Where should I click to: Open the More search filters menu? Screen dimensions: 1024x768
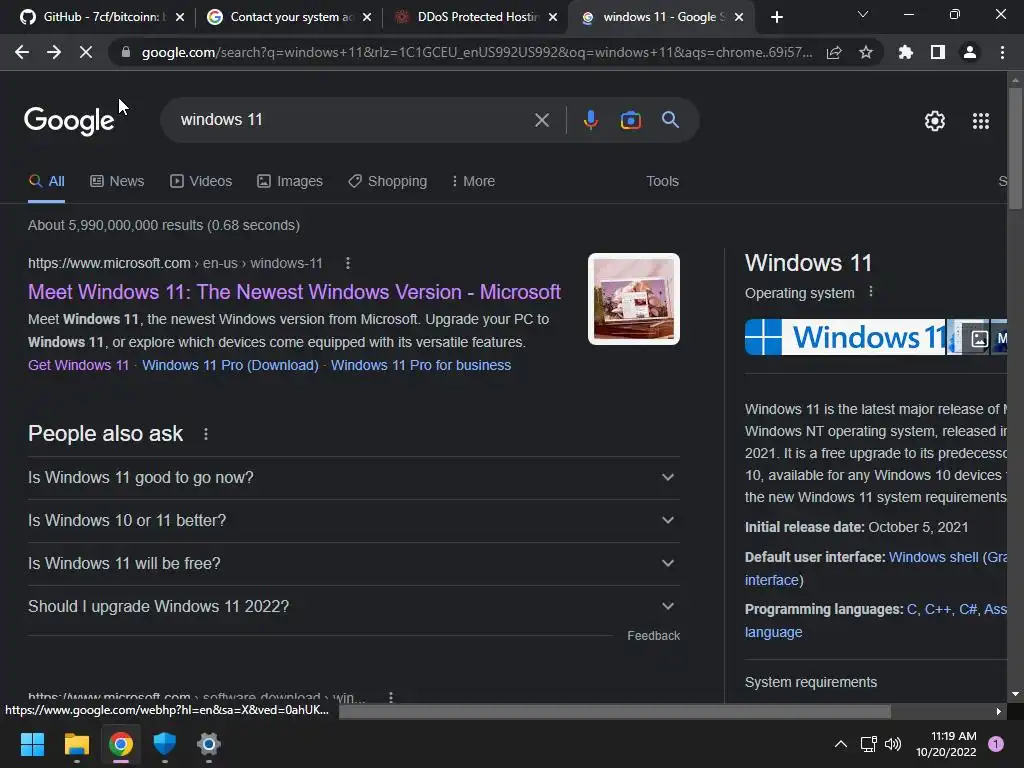point(473,181)
